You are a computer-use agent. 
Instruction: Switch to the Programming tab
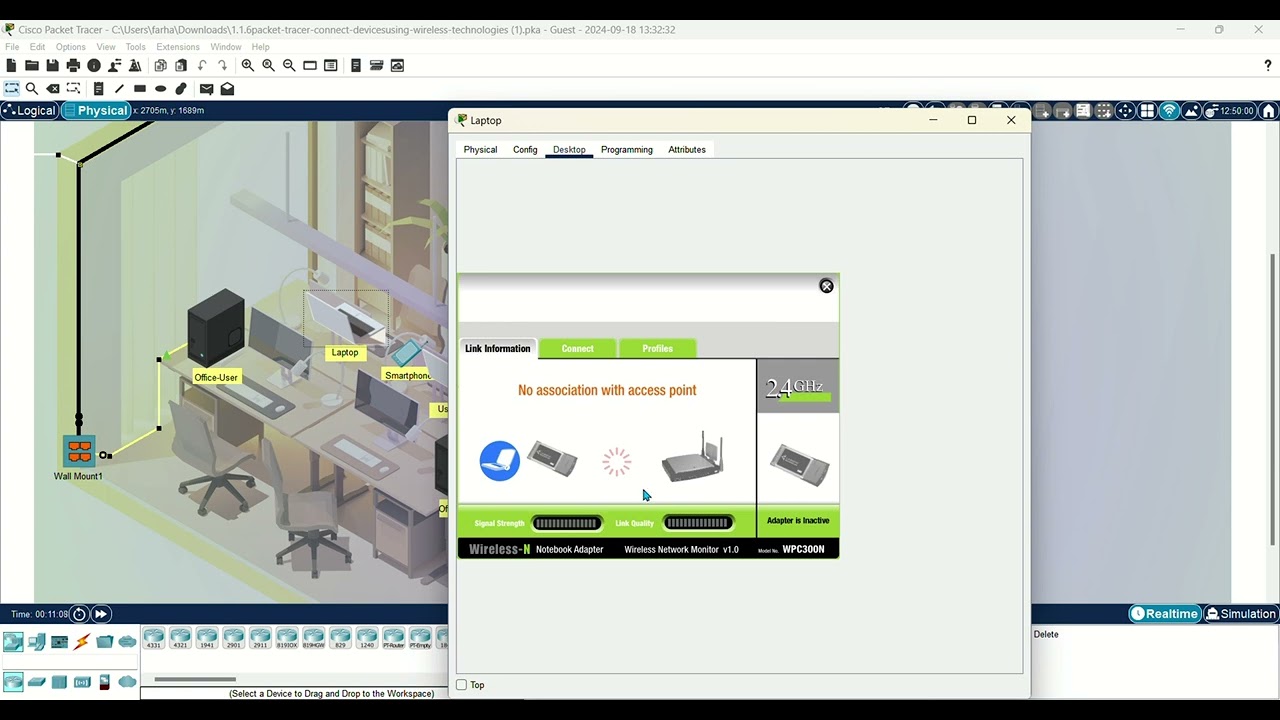click(x=627, y=150)
